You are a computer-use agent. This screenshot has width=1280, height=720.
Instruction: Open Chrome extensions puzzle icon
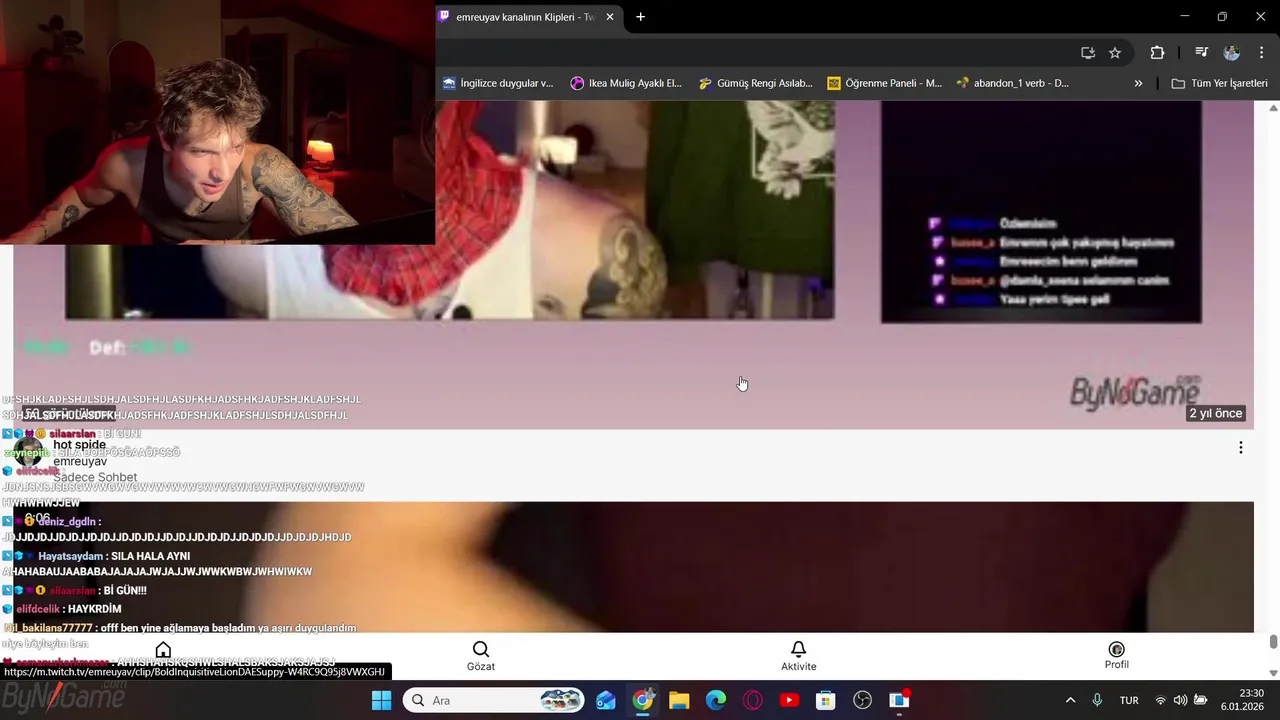click(x=1157, y=53)
